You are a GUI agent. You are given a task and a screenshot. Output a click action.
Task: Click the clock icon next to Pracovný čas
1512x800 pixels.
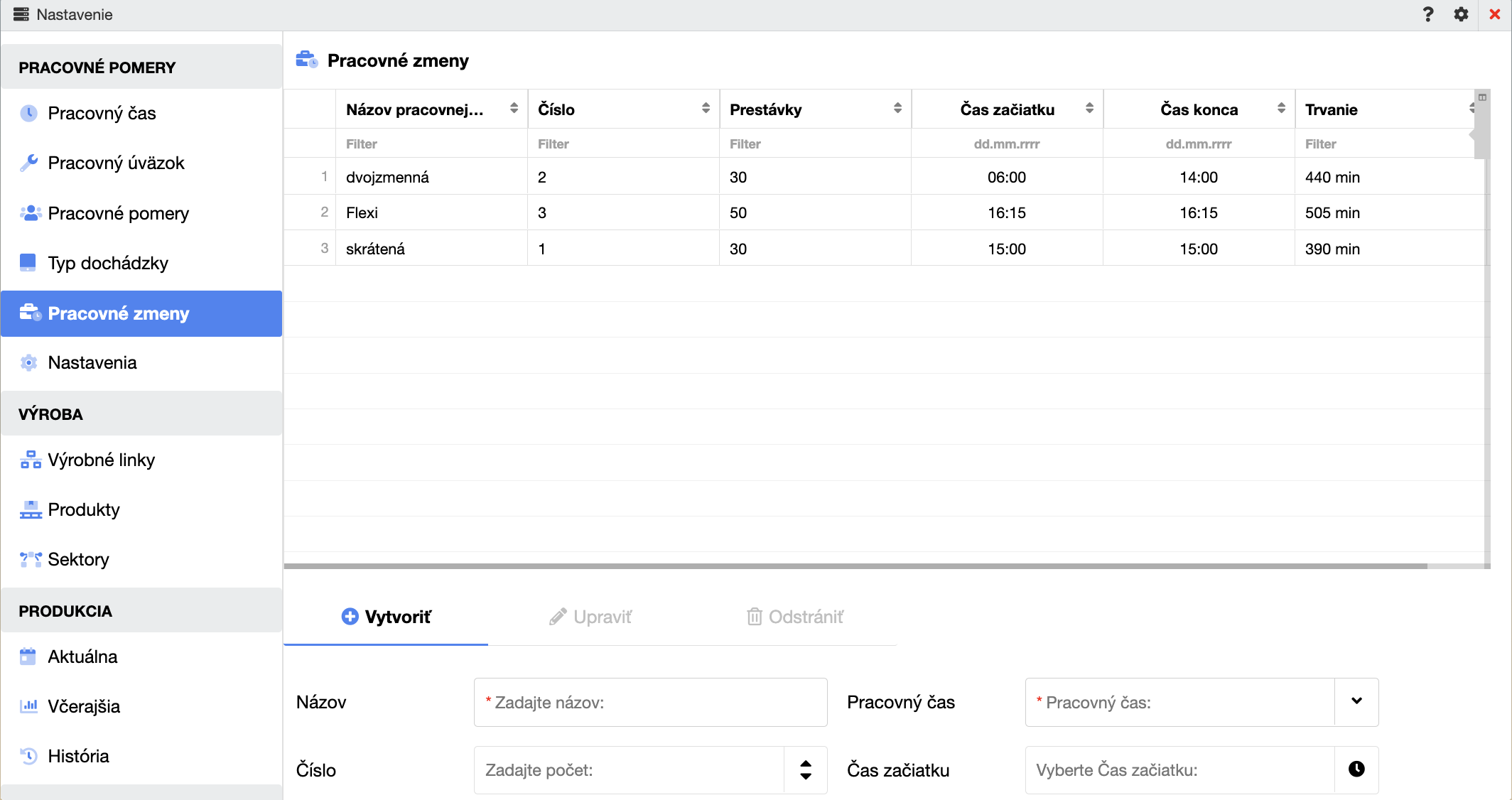[28, 113]
